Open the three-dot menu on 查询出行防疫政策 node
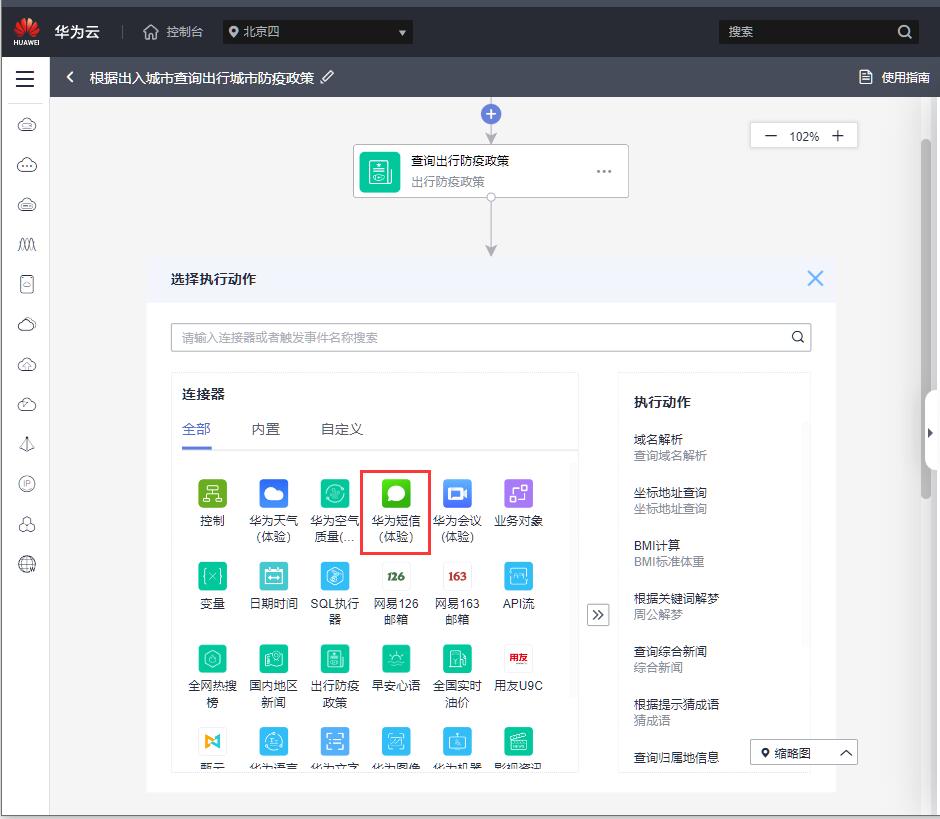 604,171
